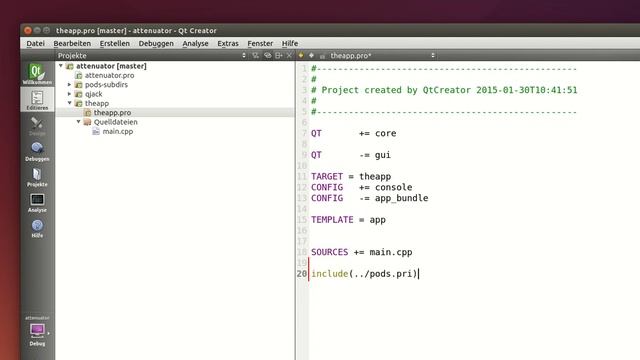Go back in editor navigation history
640x360 pixels.
tap(301, 56)
